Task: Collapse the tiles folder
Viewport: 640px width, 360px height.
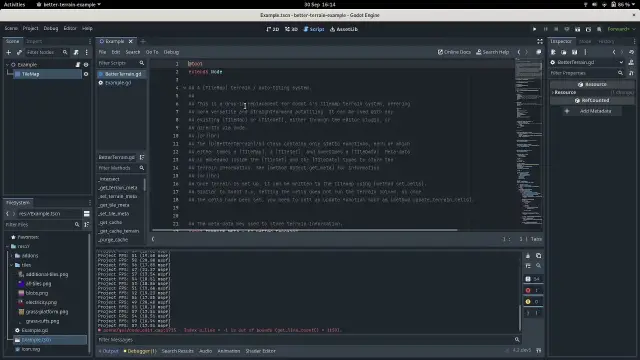Action: pos(11,265)
